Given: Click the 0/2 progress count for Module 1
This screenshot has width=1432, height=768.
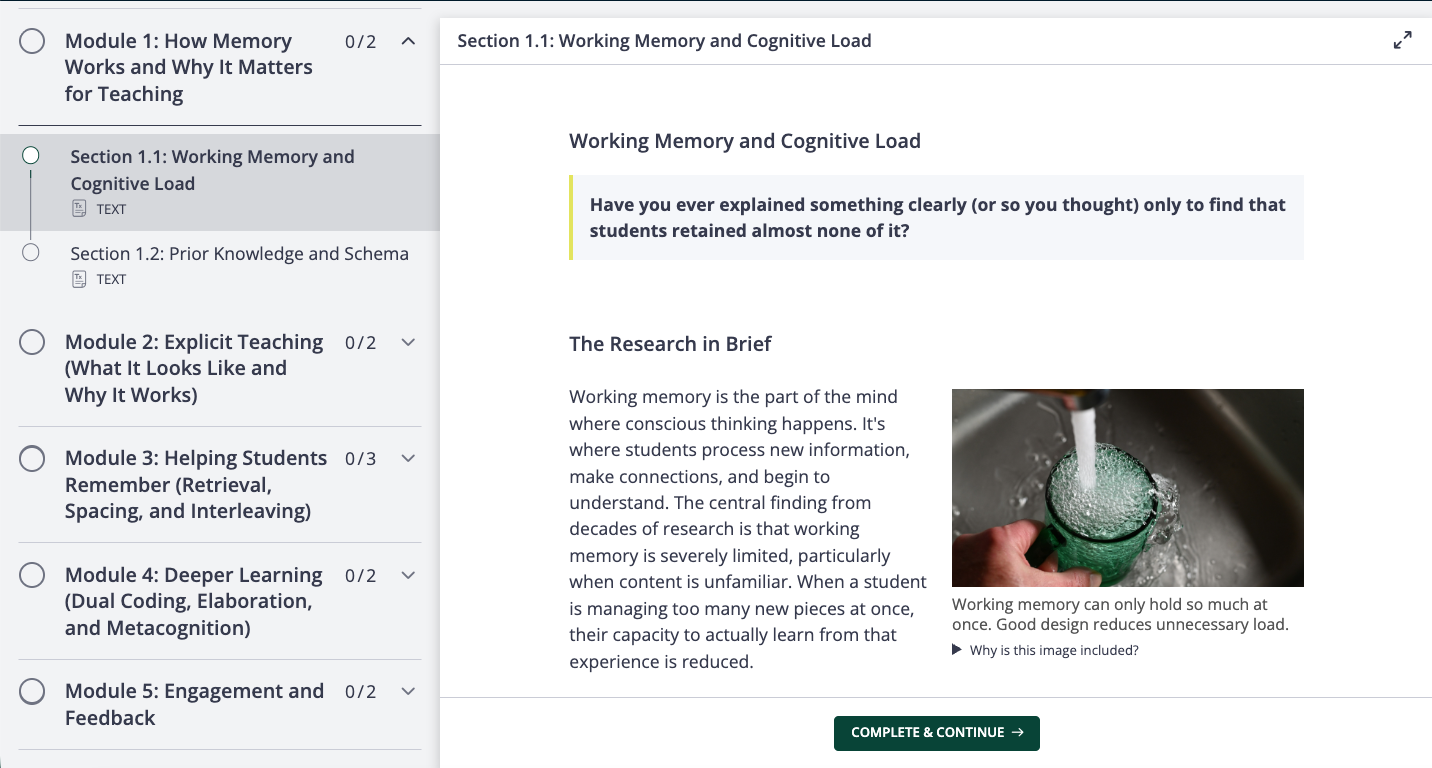Looking at the screenshot, I should [x=361, y=42].
